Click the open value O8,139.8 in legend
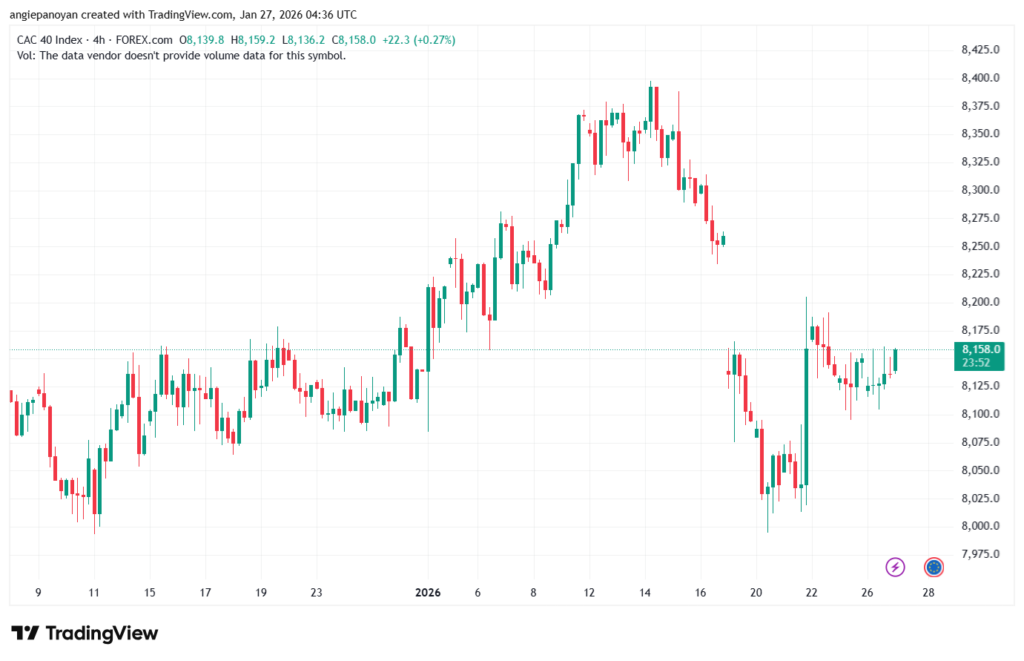 pyautogui.click(x=201, y=40)
